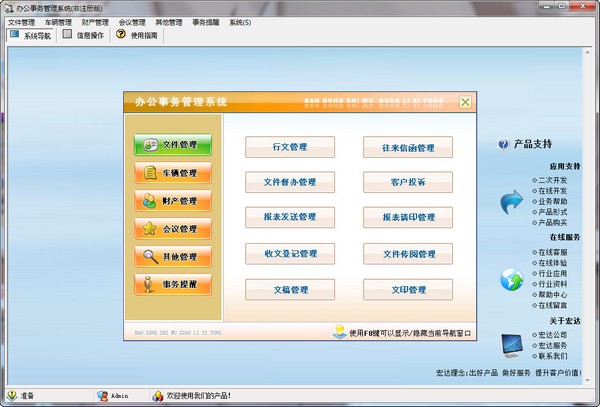The width and height of the screenshot is (600, 407).
Task: Open the 在线留言 link
Action: (x=553, y=305)
